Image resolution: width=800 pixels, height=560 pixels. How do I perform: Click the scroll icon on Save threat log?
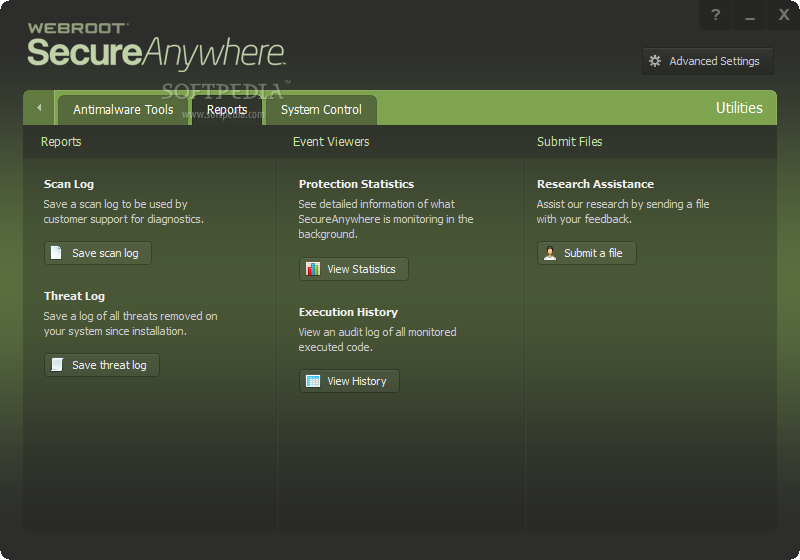(57, 365)
